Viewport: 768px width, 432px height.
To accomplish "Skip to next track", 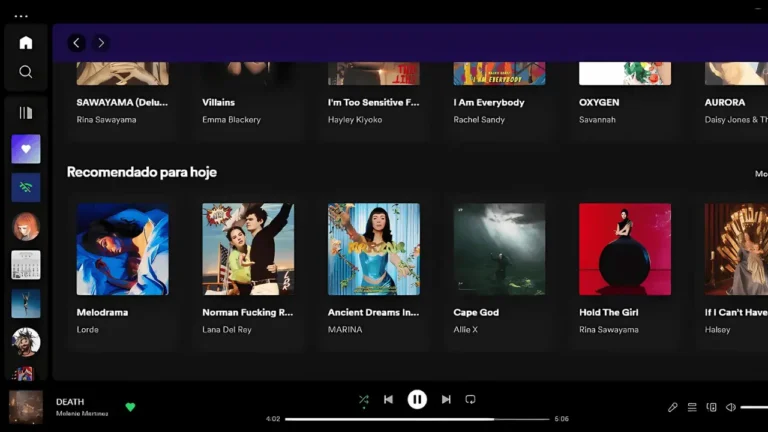I will (446, 400).
